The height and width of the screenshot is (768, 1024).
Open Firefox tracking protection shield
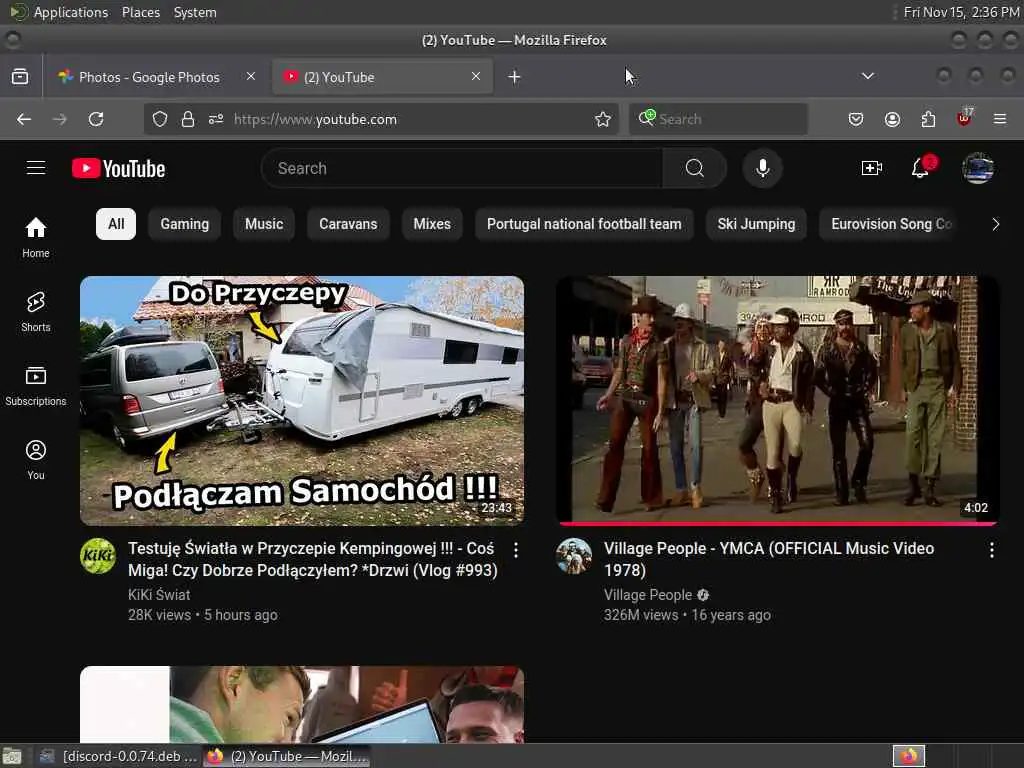[160, 119]
